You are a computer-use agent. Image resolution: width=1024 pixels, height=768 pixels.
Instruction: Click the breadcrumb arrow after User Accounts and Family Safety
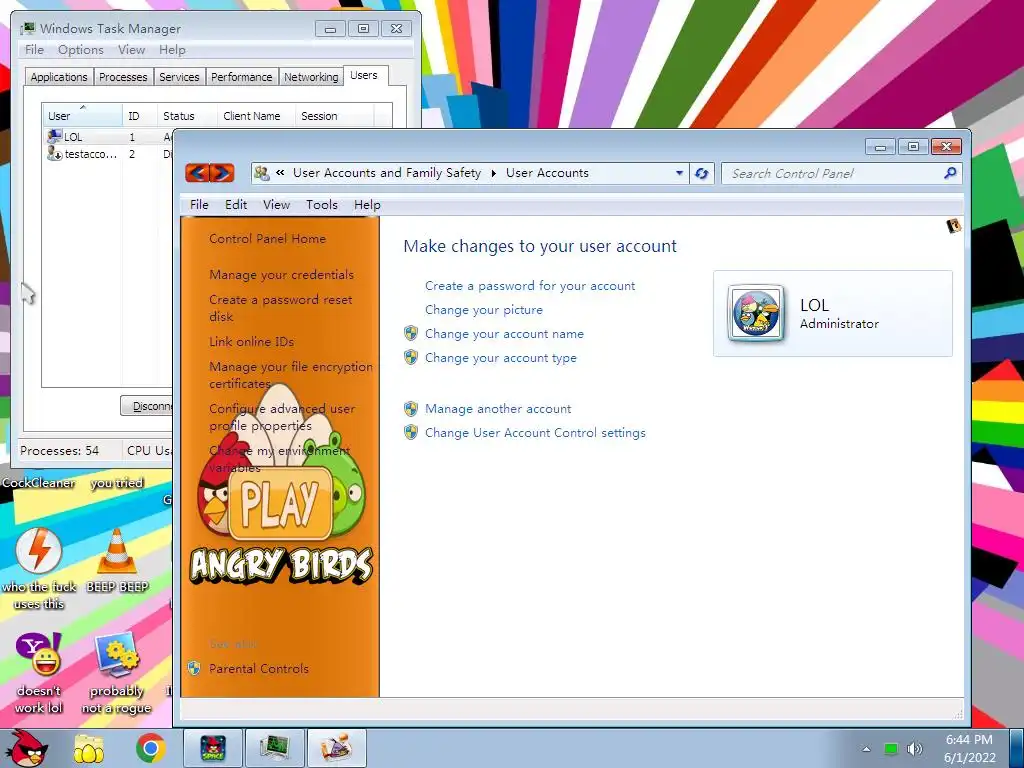pos(494,173)
